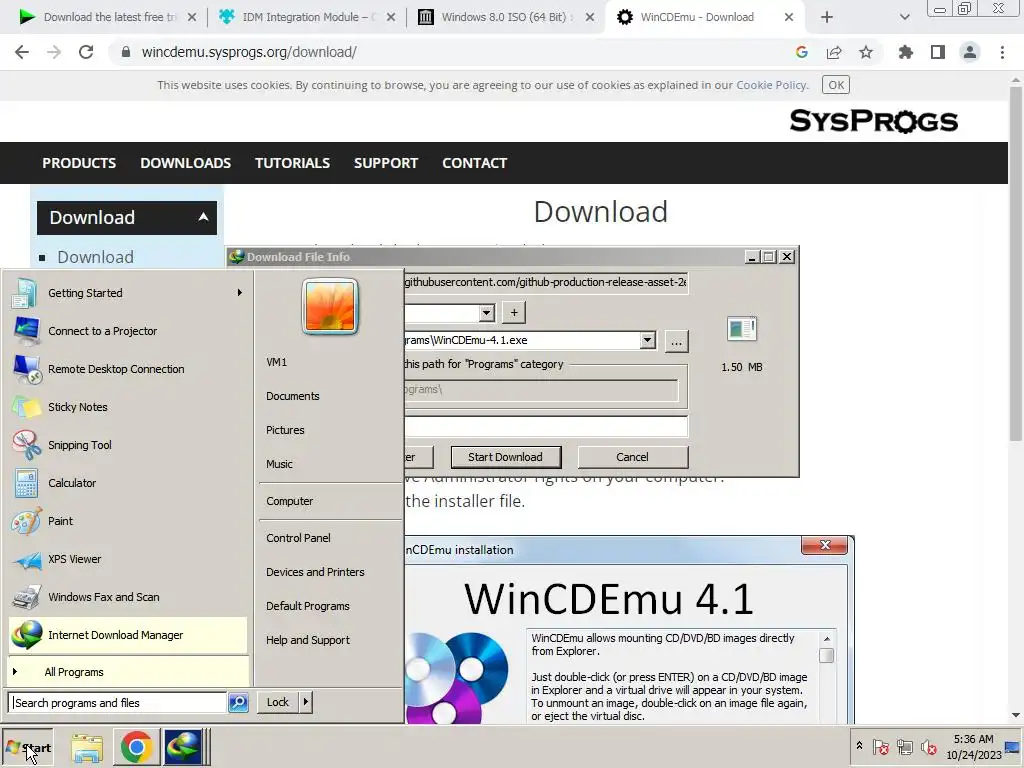The height and width of the screenshot is (768, 1024).
Task: Open PRODUCTS menu on SysProgs site
Action: [79, 163]
